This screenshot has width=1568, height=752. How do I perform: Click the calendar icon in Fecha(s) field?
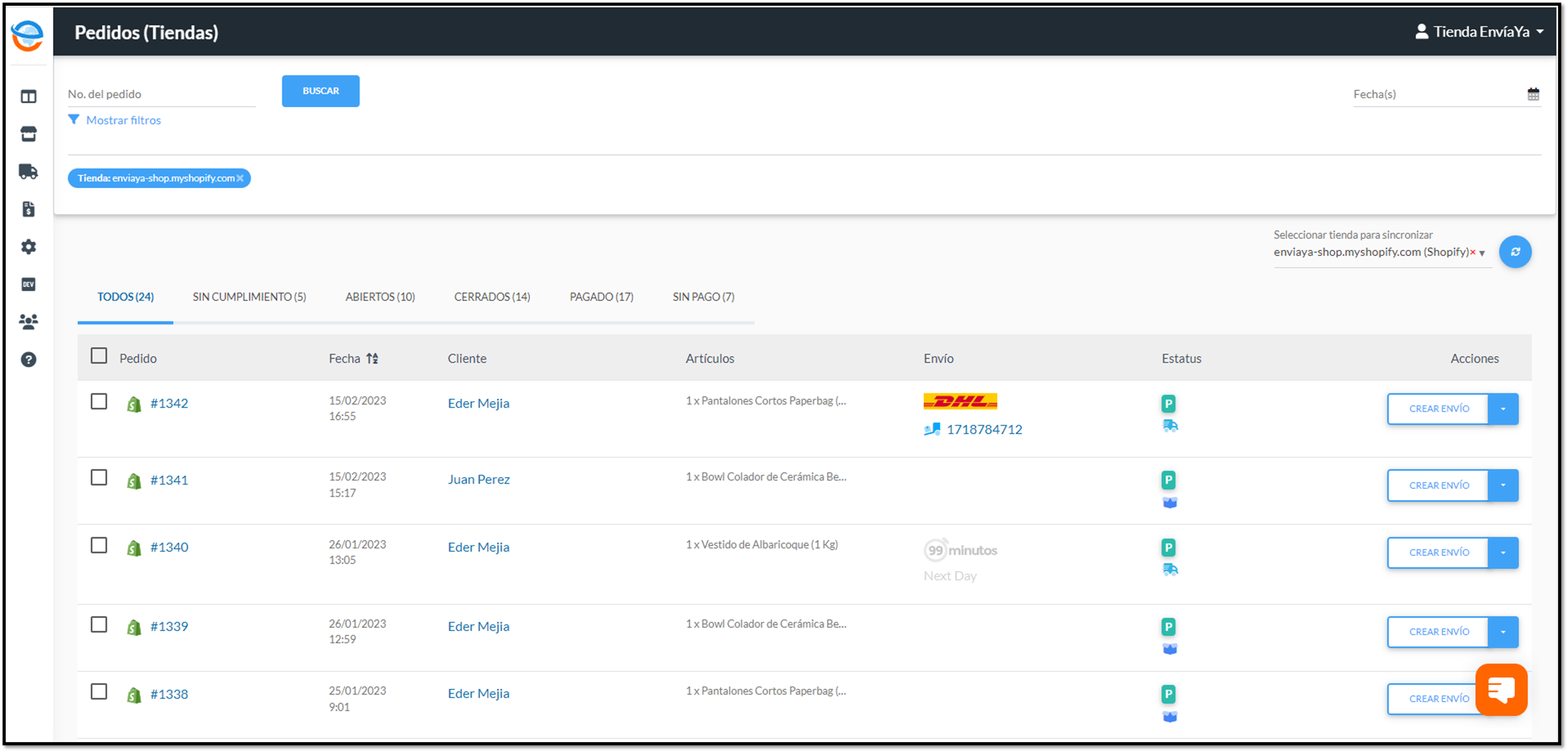point(1533,94)
